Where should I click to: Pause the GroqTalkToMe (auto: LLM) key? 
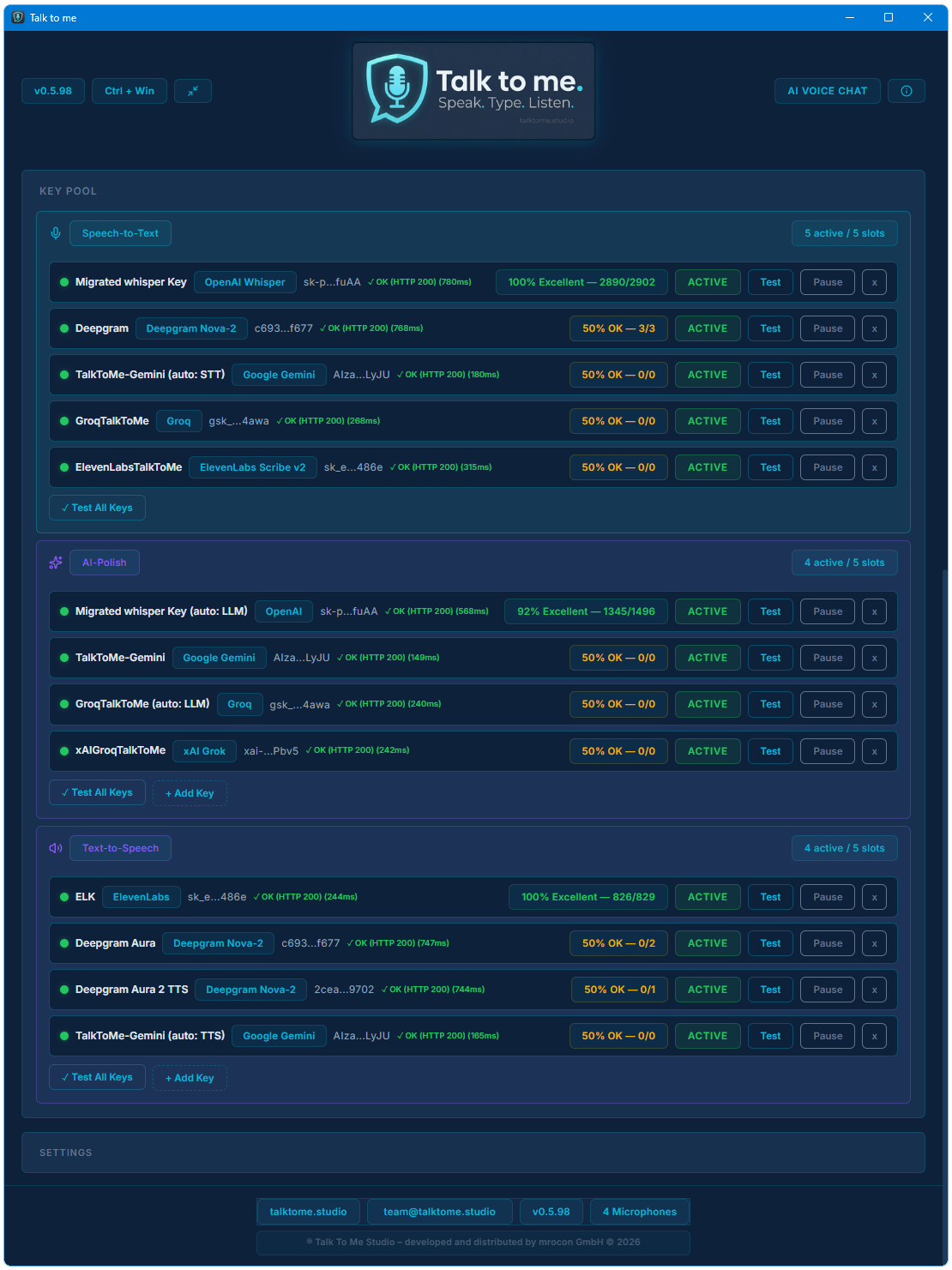tap(828, 704)
